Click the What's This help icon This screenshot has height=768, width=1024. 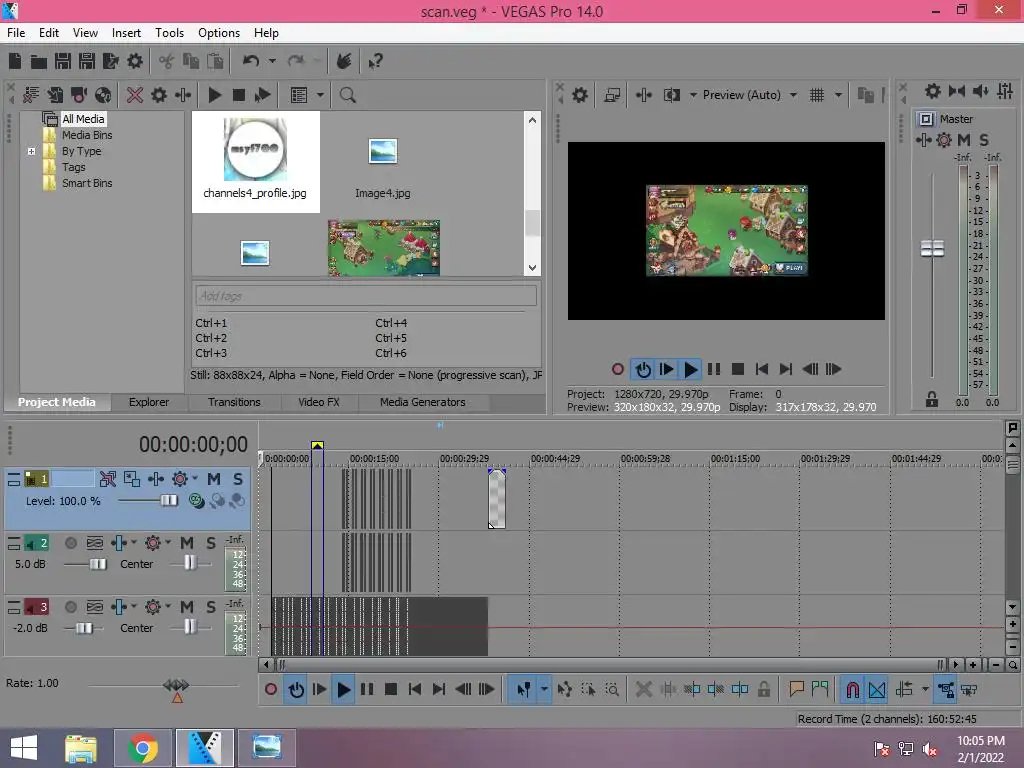coord(375,61)
